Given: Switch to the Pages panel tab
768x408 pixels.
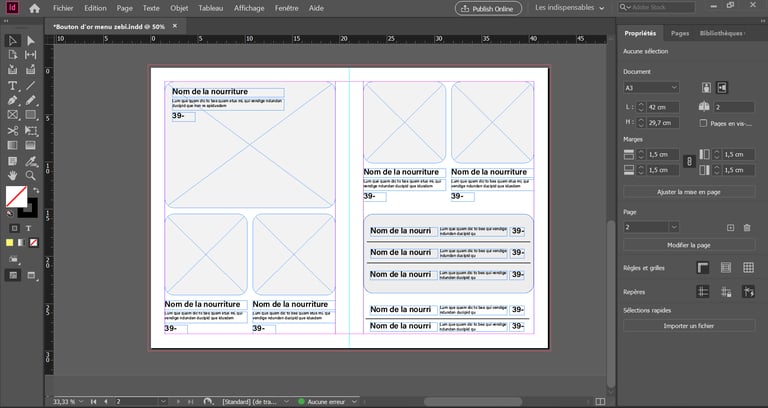Looking at the screenshot, I should click(680, 33).
